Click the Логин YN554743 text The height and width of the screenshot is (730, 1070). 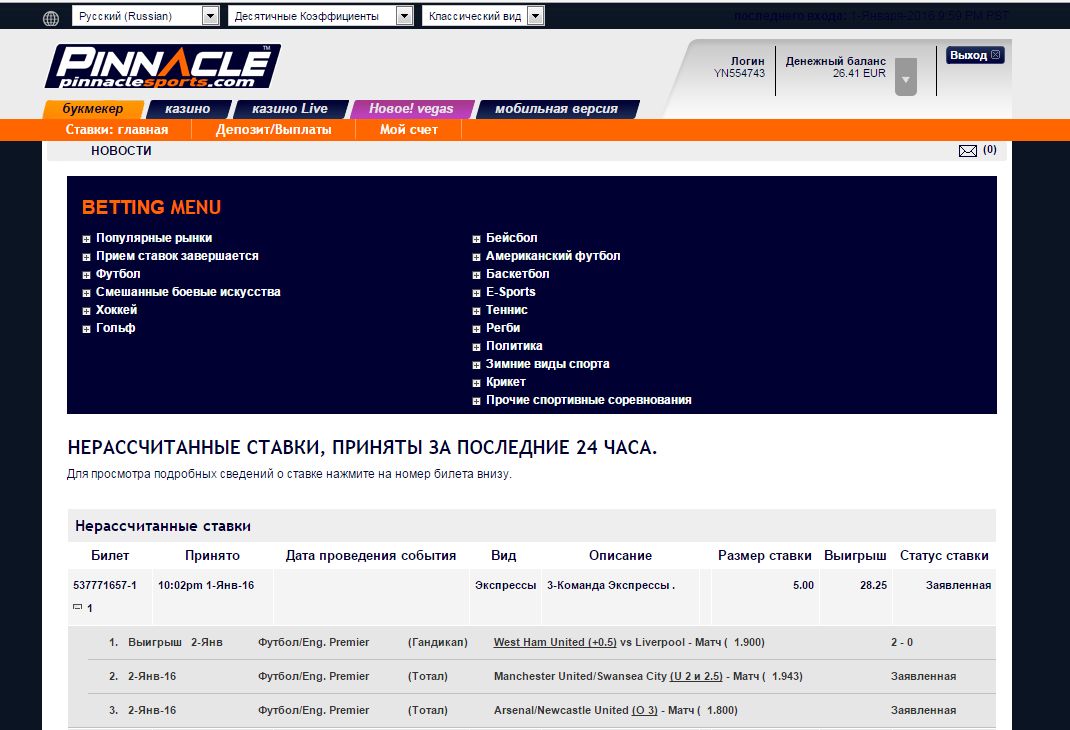tap(739, 67)
